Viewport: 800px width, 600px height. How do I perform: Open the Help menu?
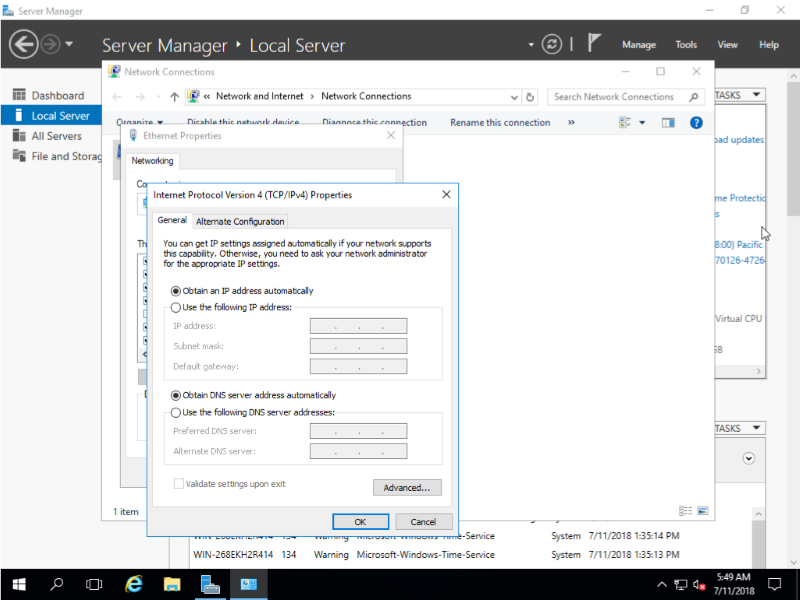click(x=768, y=45)
